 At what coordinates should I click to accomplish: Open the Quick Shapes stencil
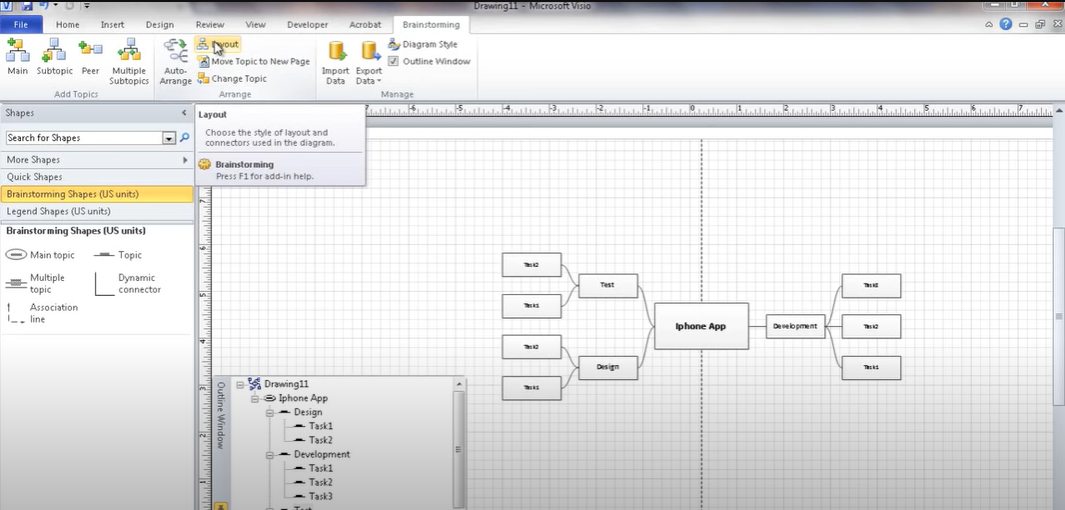pyautogui.click(x=96, y=177)
